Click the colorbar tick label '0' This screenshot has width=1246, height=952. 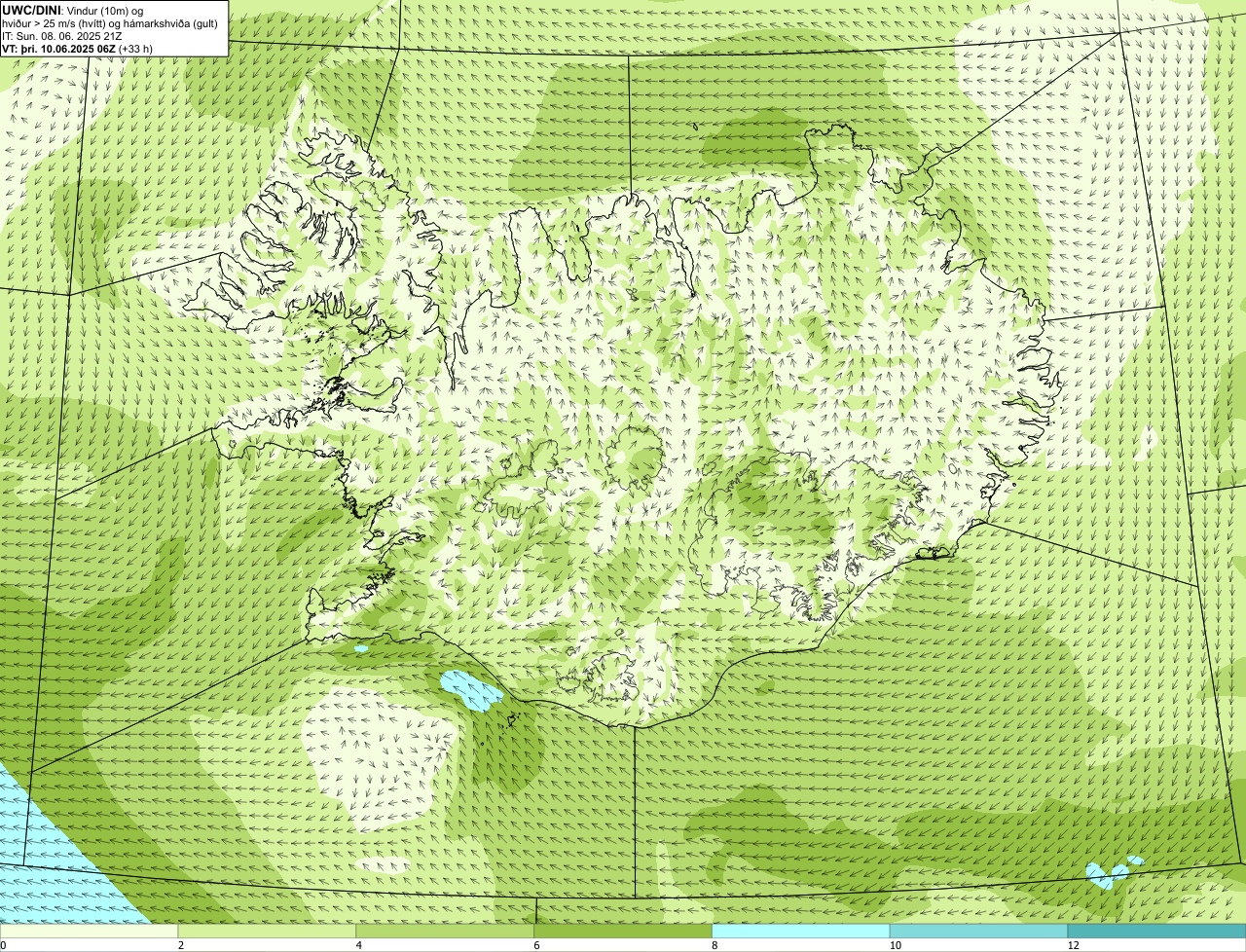pyautogui.click(x=3, y=945)
